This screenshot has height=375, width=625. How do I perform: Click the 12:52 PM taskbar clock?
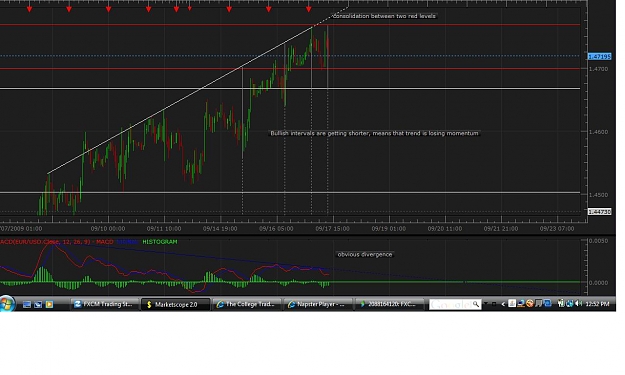pyautogui.click(x=597, y=304)
